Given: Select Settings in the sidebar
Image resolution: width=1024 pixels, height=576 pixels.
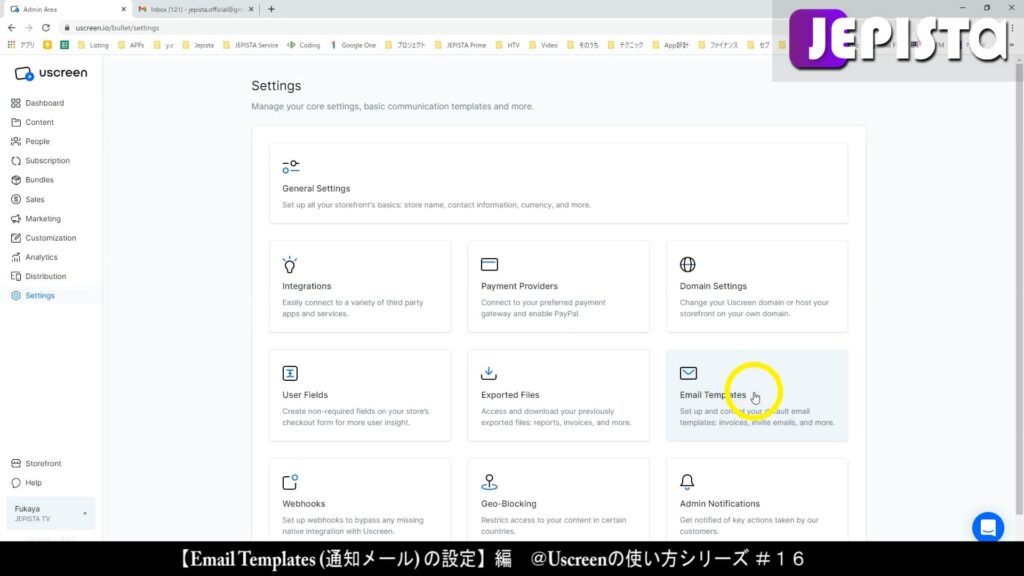Looking at the screenshot, I should [x=40, y=296].
